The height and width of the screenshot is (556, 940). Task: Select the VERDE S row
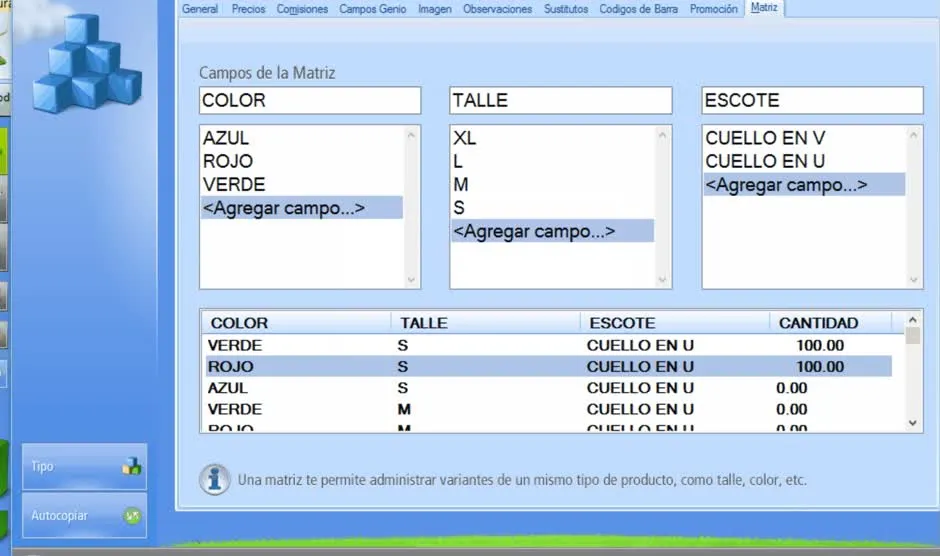pyautogui.click(x=548, y=345)
